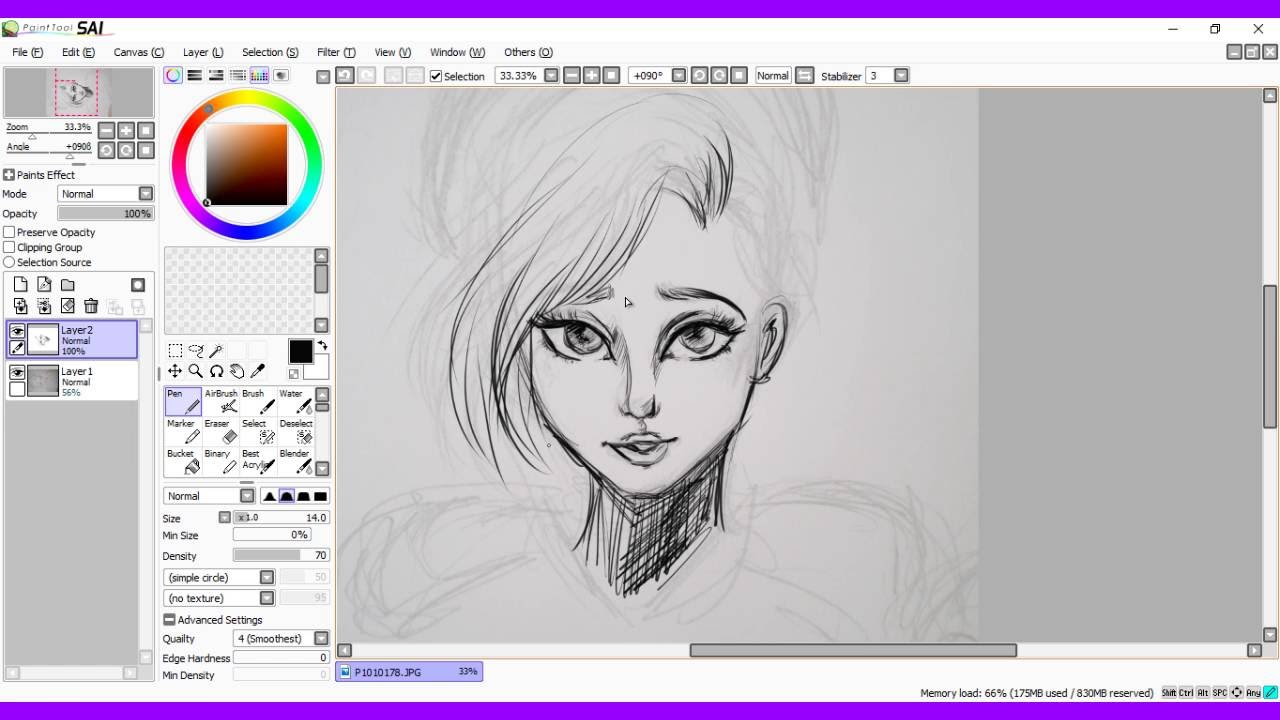This screenshot has height=720, width=1280.
Task: Collapse the Advanced Settings section
Action: click(x=169, y=620)
